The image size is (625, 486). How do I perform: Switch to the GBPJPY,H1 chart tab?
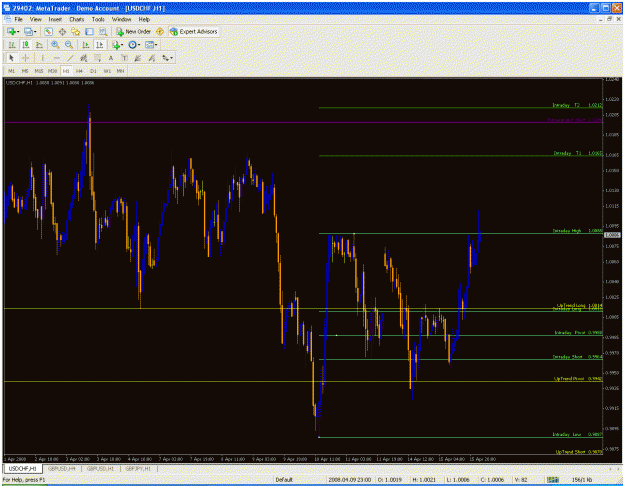[138, 468]
